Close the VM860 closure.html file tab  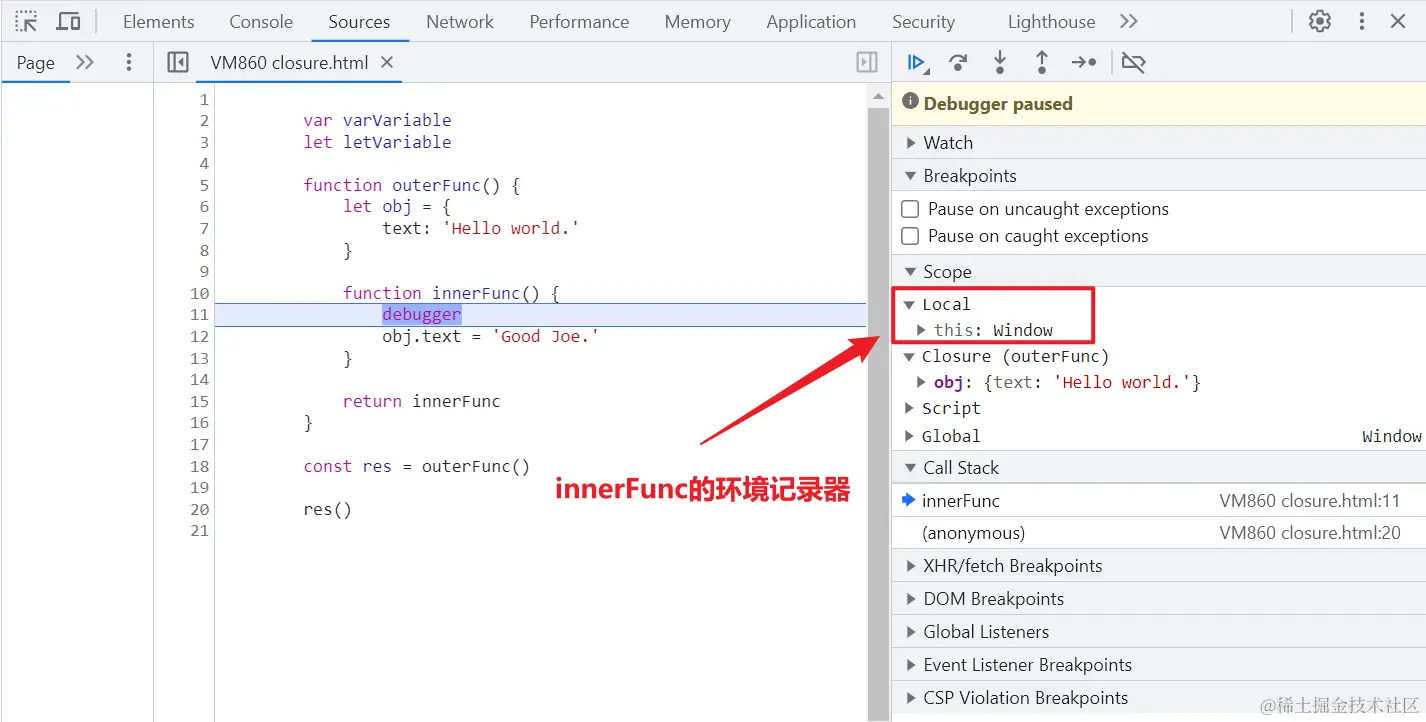[387, 62]
